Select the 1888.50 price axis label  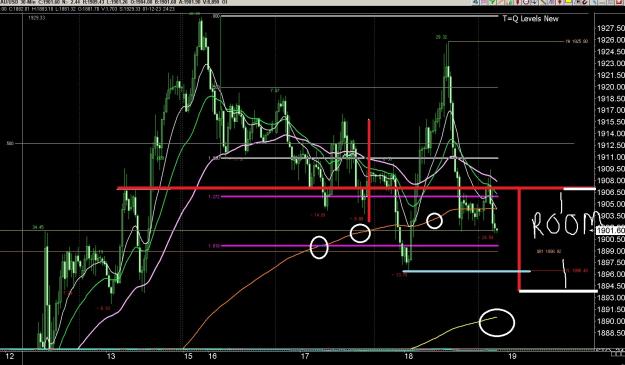611,333
